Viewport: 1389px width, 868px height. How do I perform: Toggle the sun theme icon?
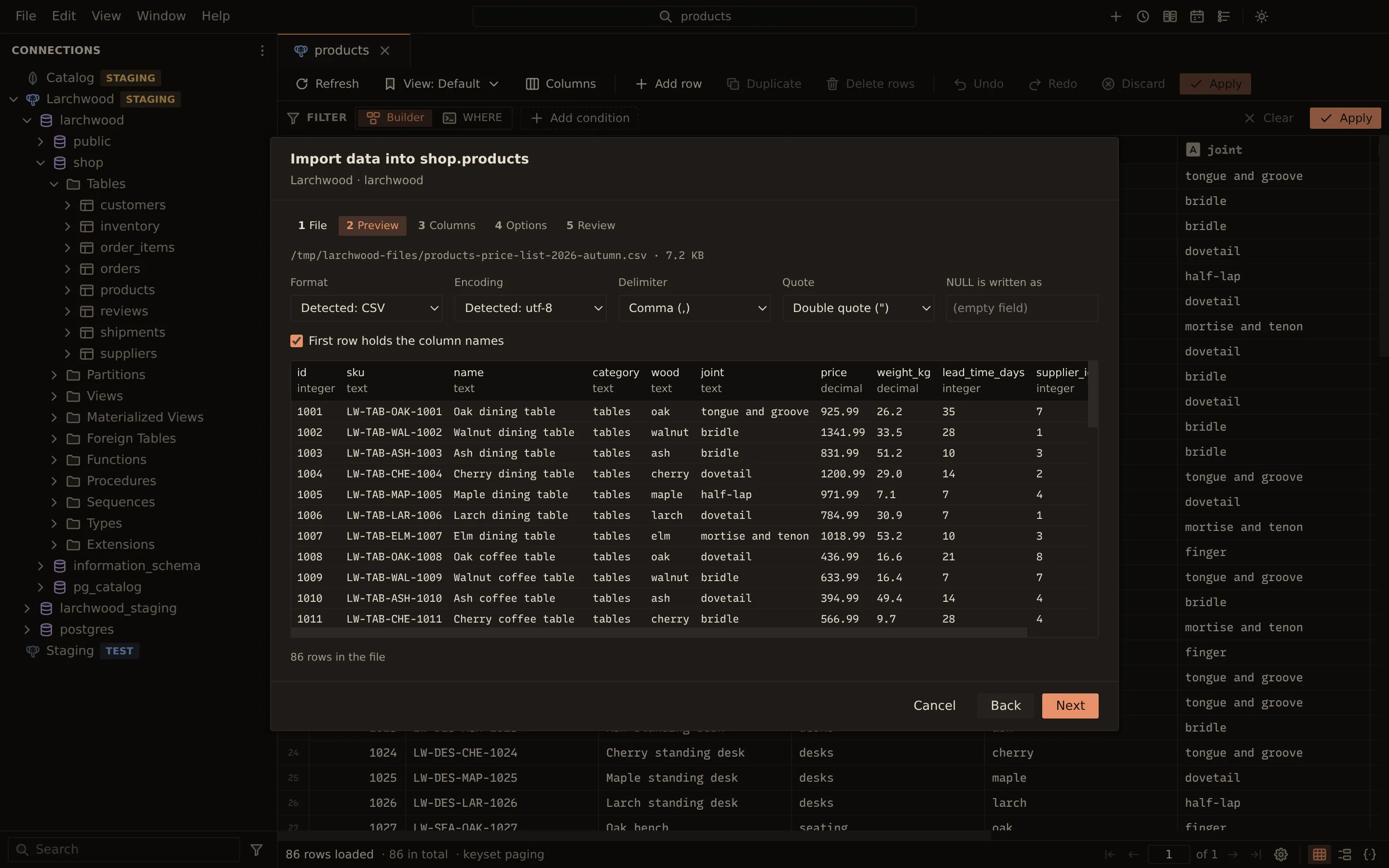tap(1261, 16)
